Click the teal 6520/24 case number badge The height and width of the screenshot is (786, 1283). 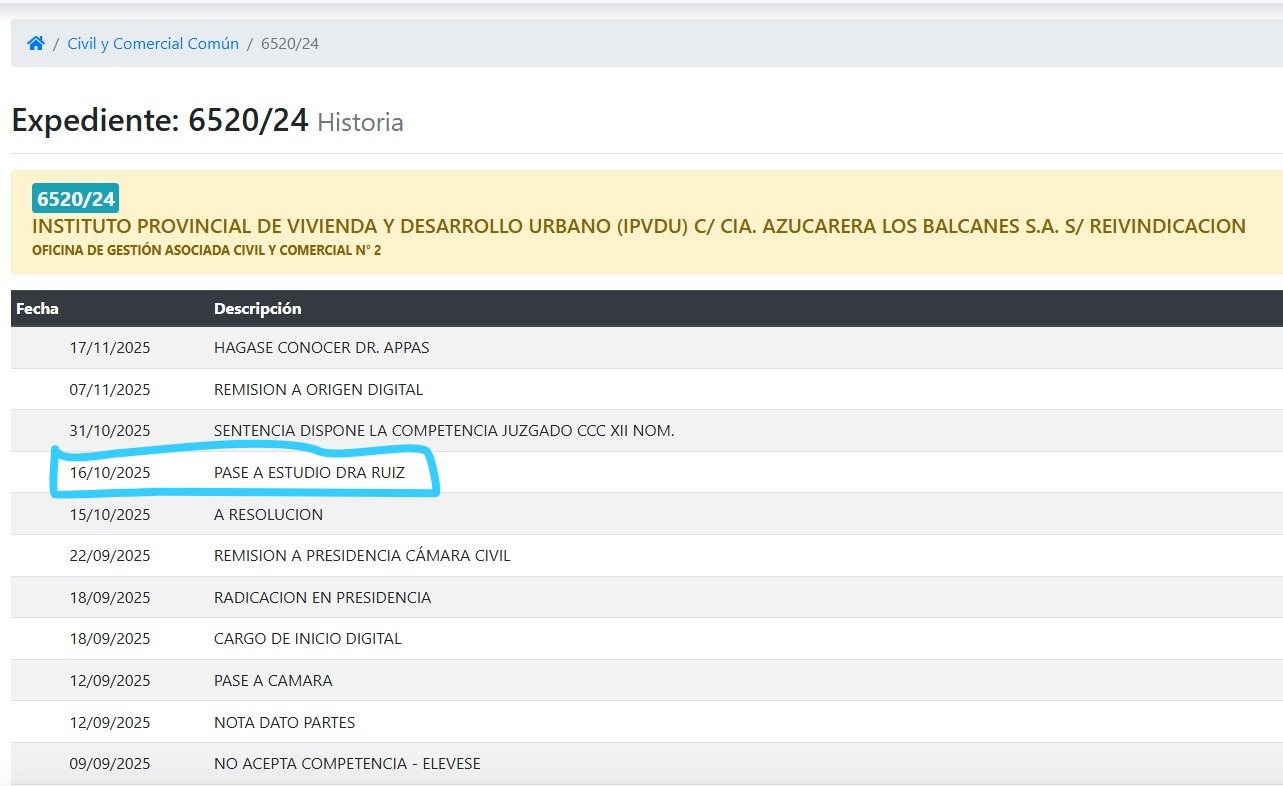coord(76,198)
